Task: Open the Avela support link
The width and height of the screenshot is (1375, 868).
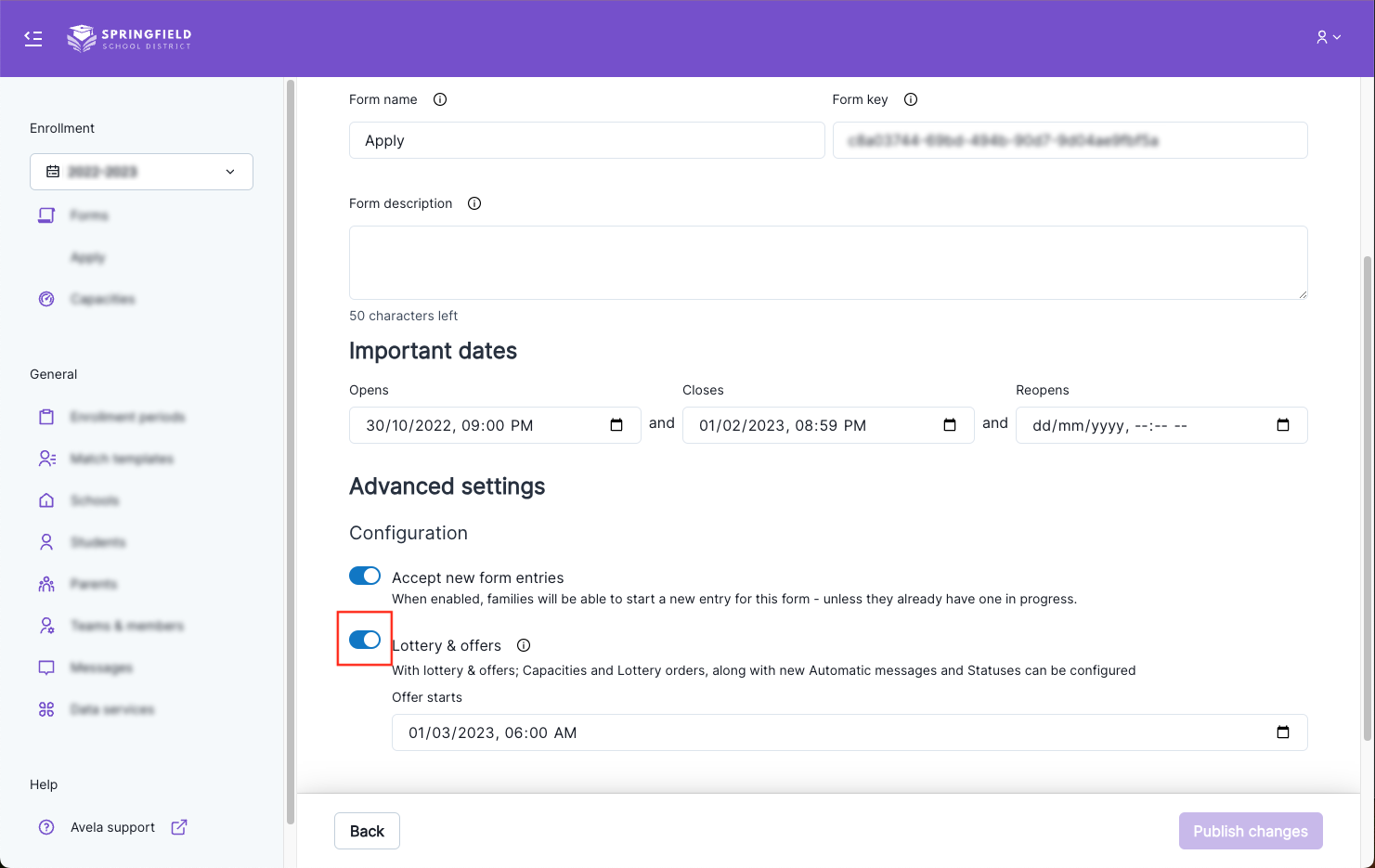Action: tap(112, 827)
